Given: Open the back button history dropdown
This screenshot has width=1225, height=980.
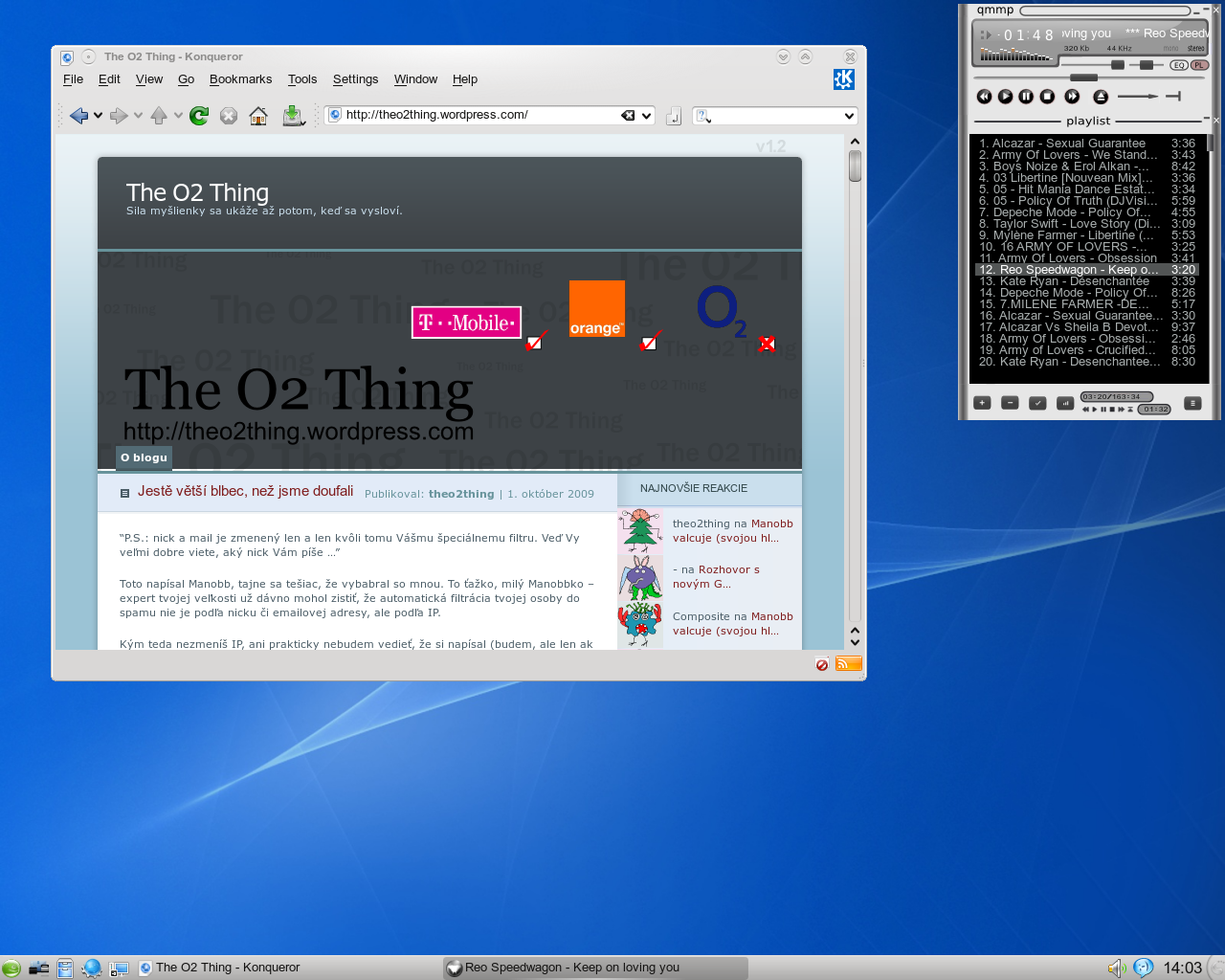Looking at the screenshot, I should (98, 116).
